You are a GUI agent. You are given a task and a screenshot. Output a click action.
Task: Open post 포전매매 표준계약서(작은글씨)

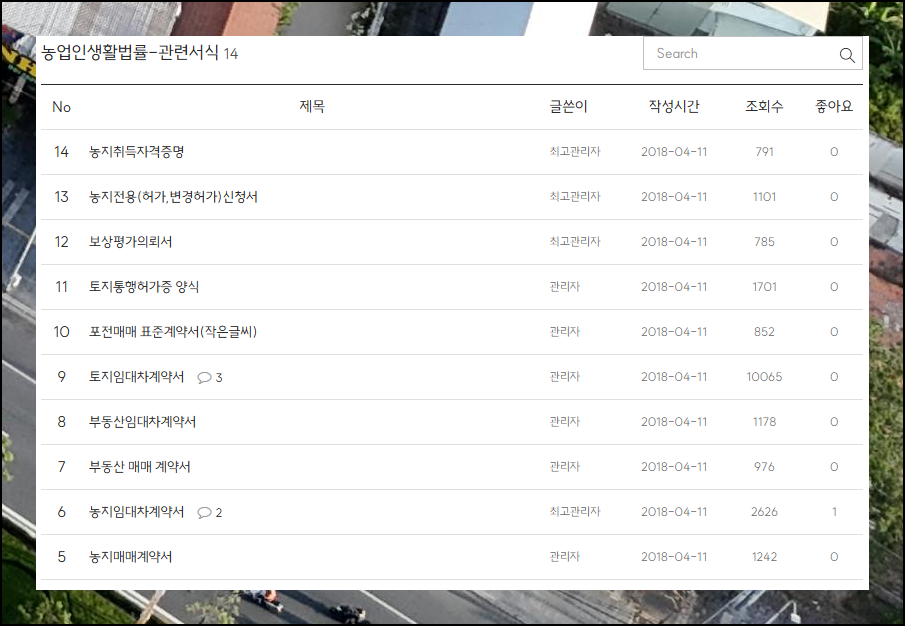pos(173,332)
